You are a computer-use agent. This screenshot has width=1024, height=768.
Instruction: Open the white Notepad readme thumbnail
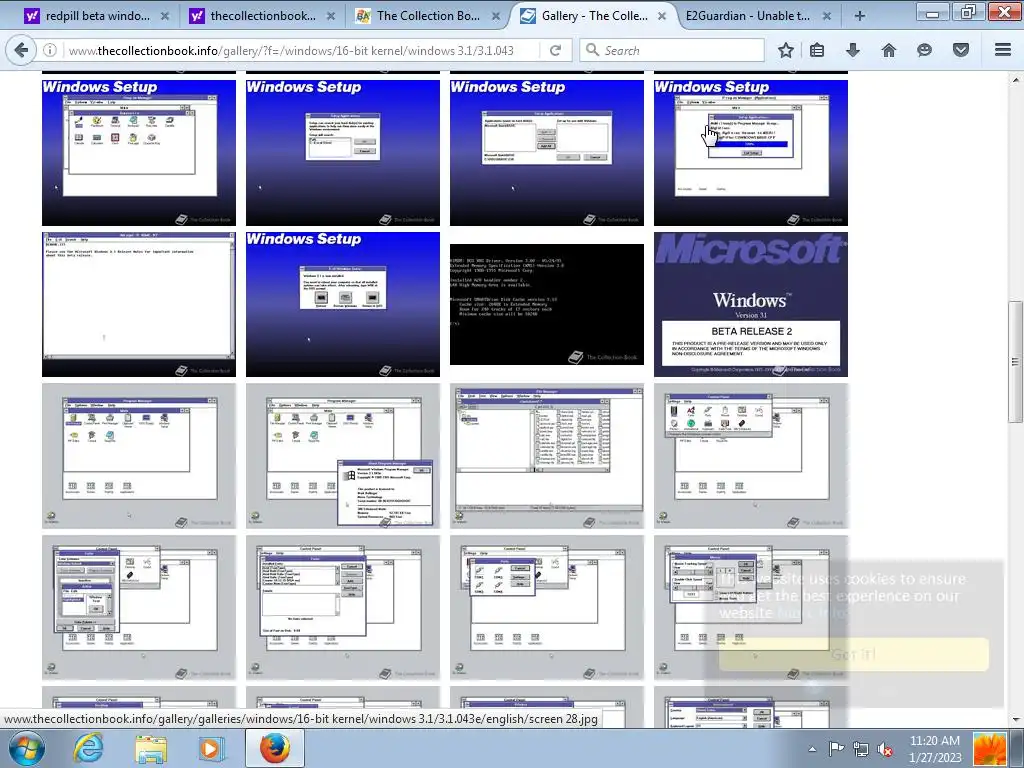coord(139,304)
